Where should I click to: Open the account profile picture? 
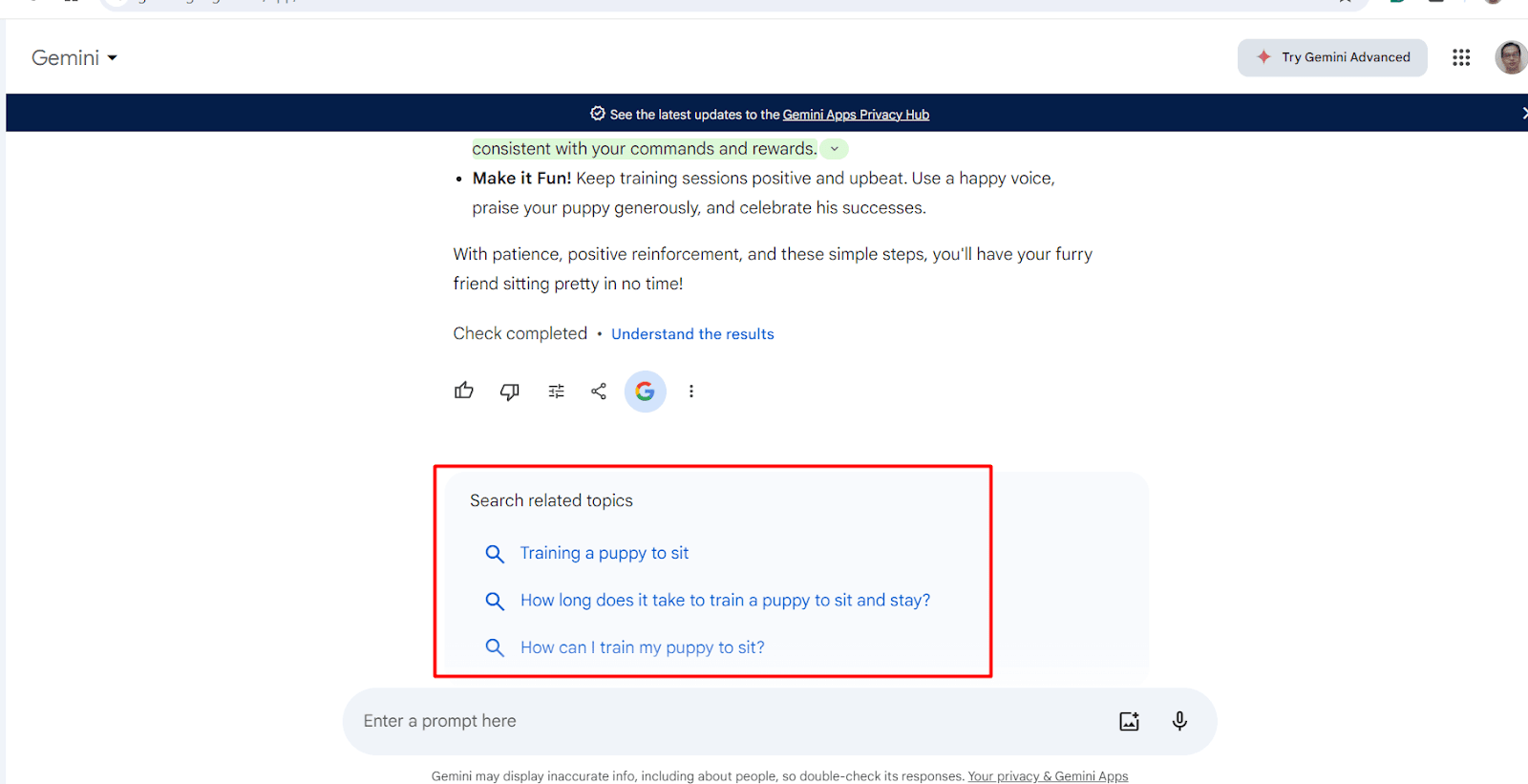point(1510,58)
